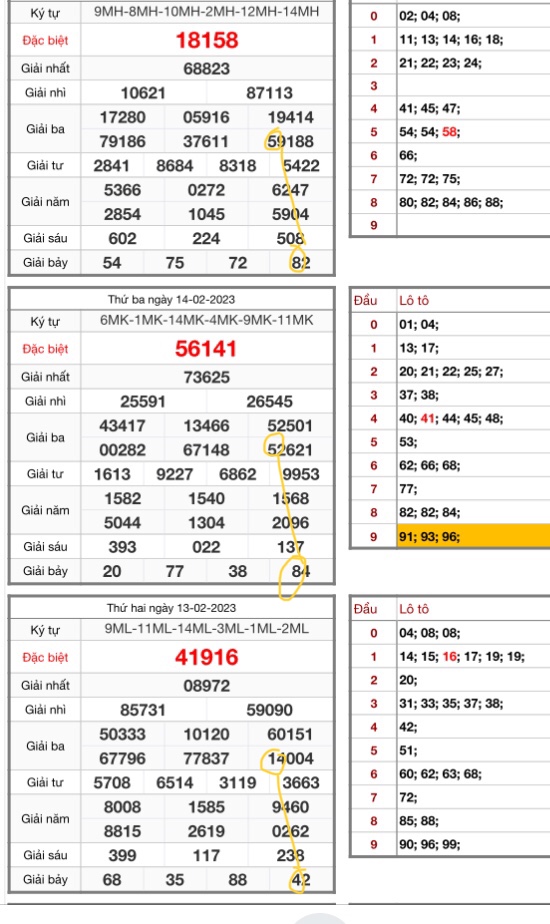Select fourth prize number 5708
550x924 pixels.
pos(111,783)
